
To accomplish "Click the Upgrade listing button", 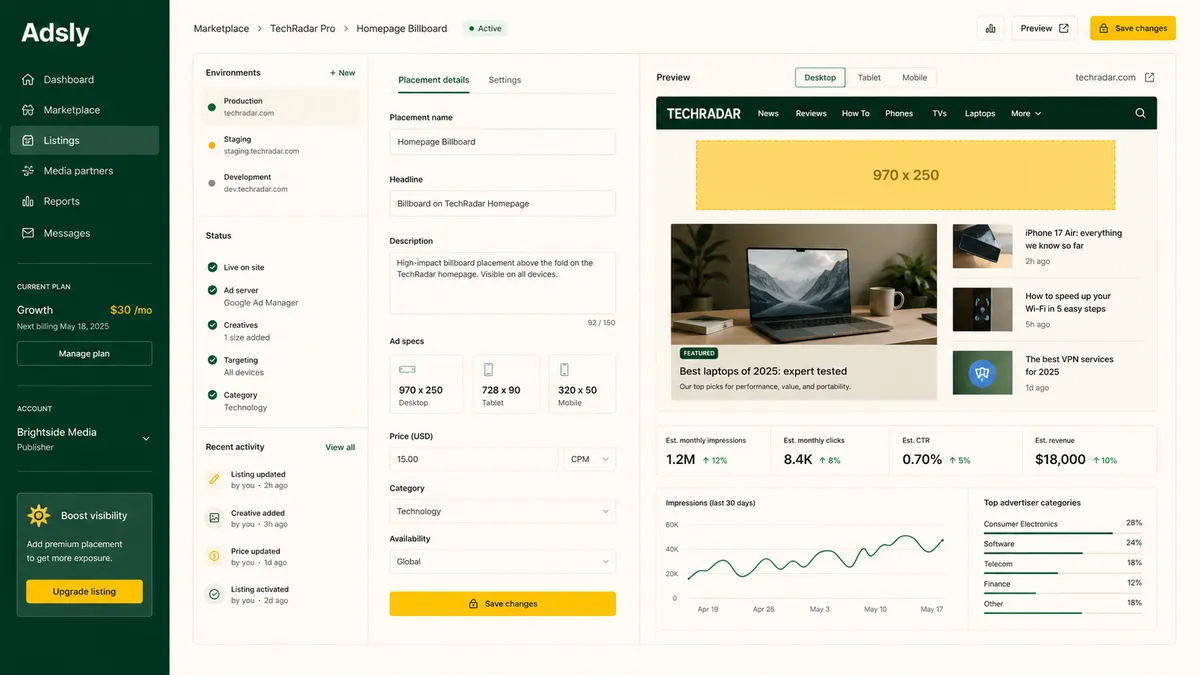I will point(84,591).
